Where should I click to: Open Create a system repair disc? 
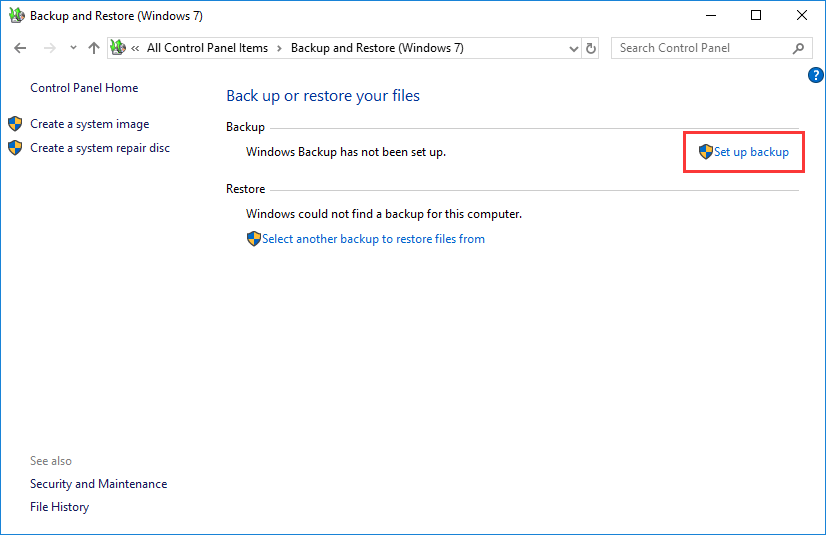point(100,148)
